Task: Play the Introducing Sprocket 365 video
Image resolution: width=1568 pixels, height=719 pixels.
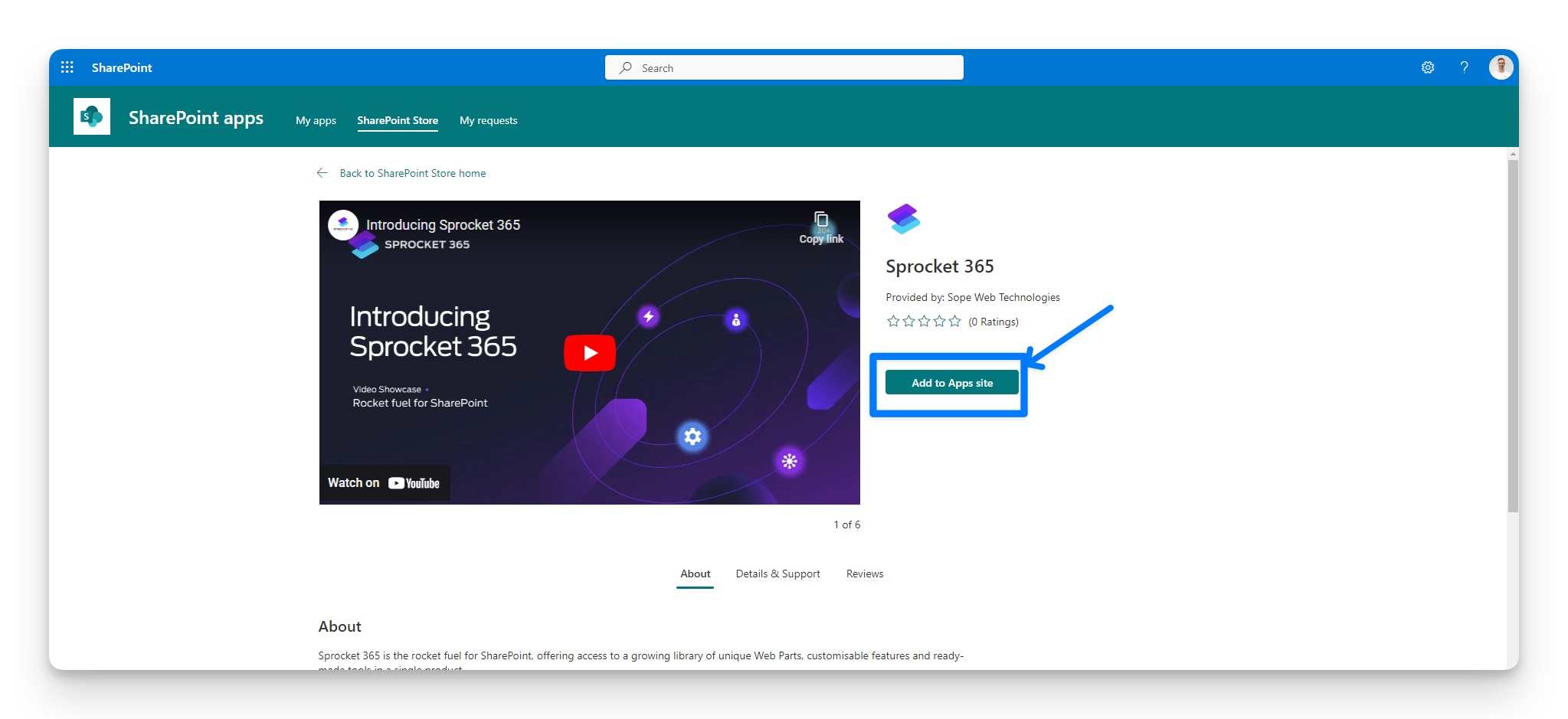Action: coord(589,352)
